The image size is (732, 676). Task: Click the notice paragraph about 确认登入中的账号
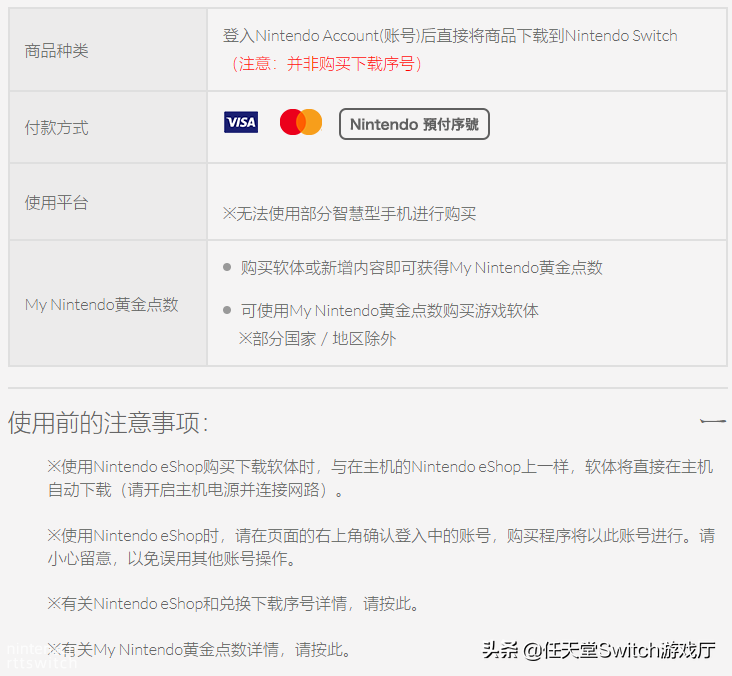pyautogui.click(x=380, y=547)
